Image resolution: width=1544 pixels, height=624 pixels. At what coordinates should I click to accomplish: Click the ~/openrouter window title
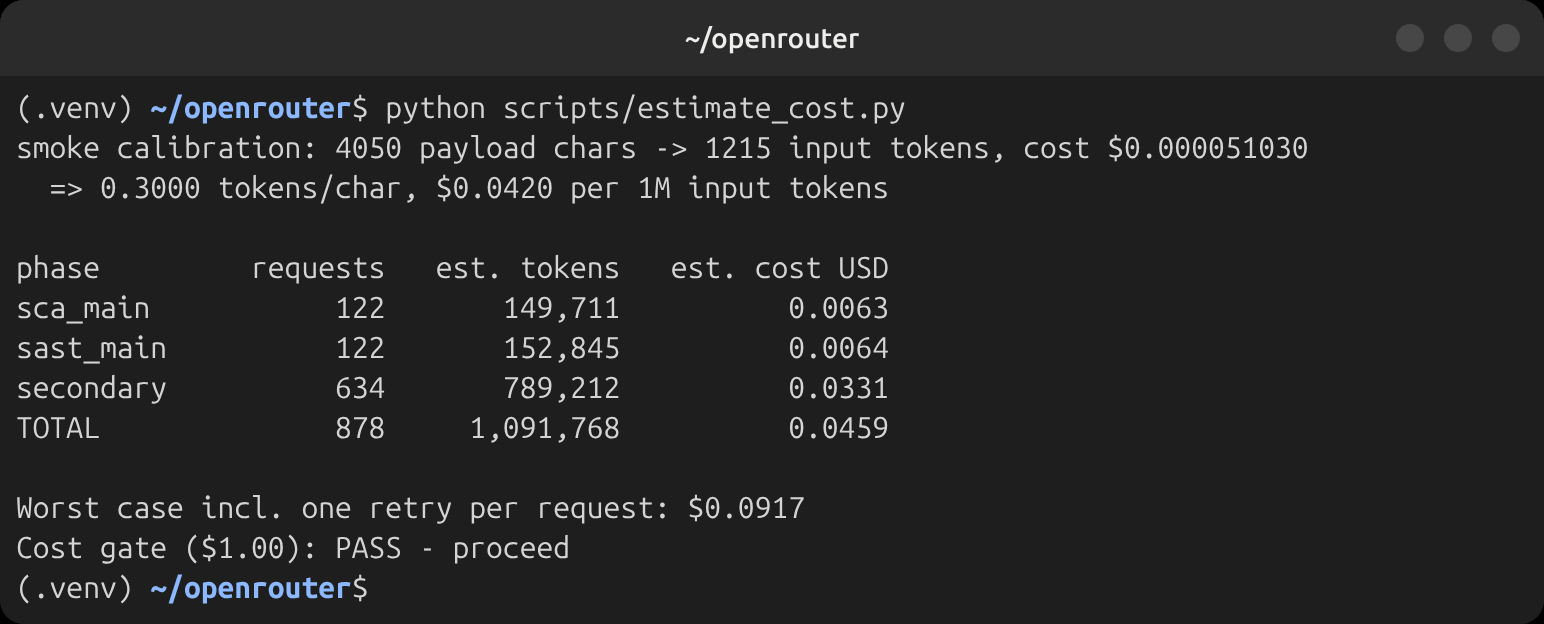click(772, 39)
